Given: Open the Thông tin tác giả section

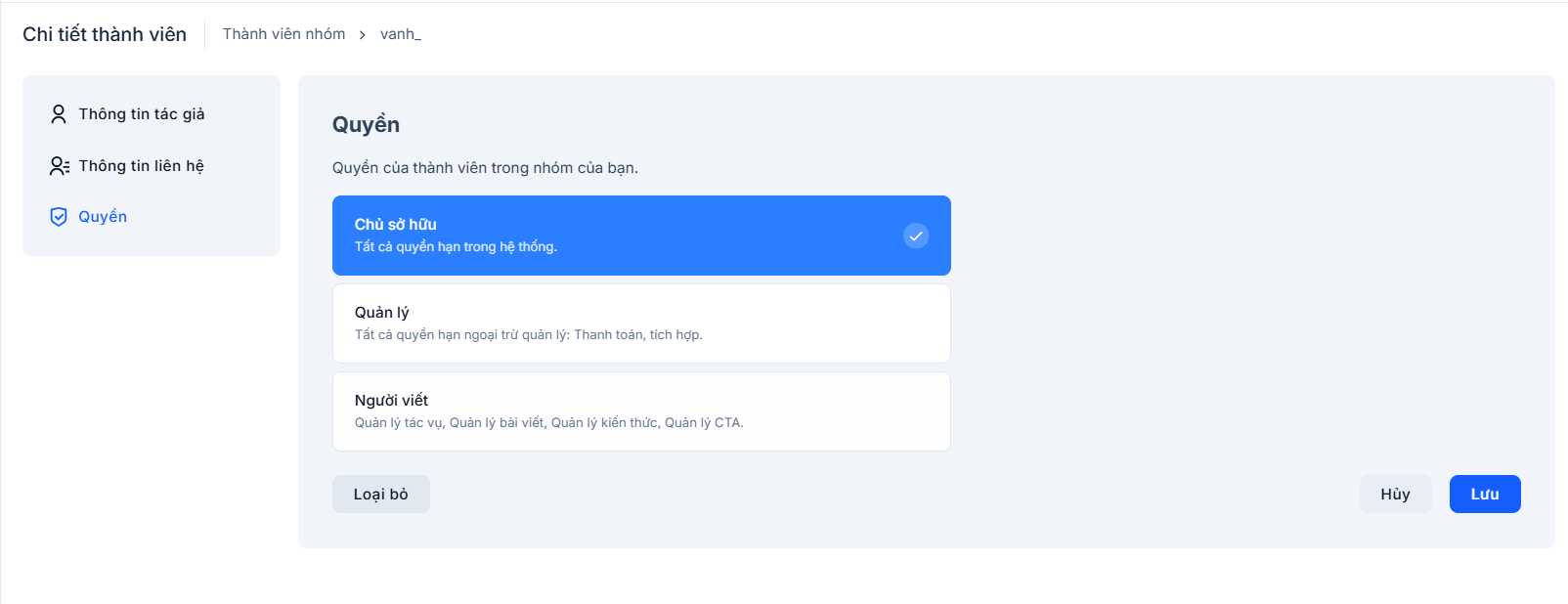Looking at the screenshot, I should click(x=142, y=114).
